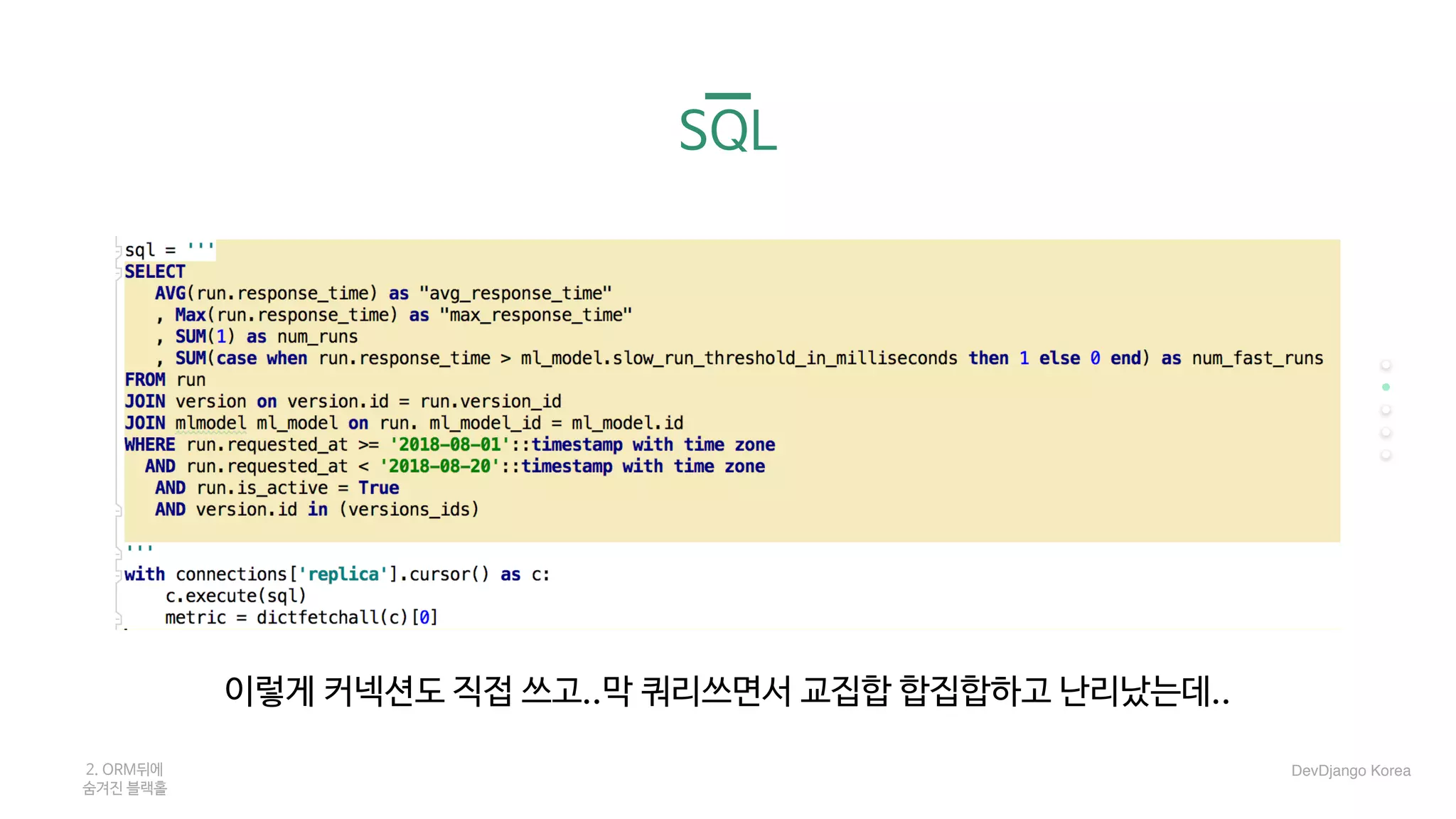Click the 'avg_response_time' alias text
The width and height of the screenshot is (1456, 819).
tap(515, 294)
